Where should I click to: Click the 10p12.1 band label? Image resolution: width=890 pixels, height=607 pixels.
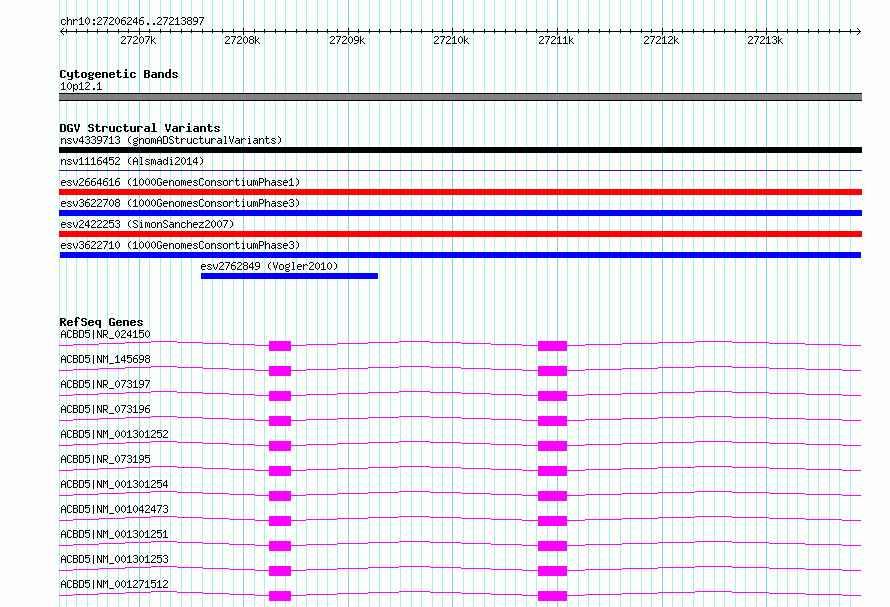coord(81,86)
